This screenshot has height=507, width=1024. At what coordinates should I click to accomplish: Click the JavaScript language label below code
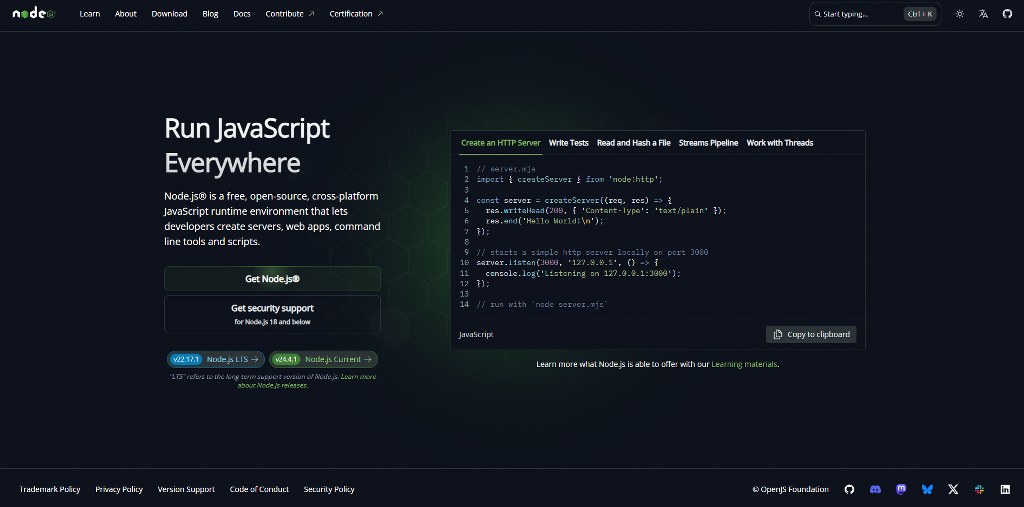476,335
